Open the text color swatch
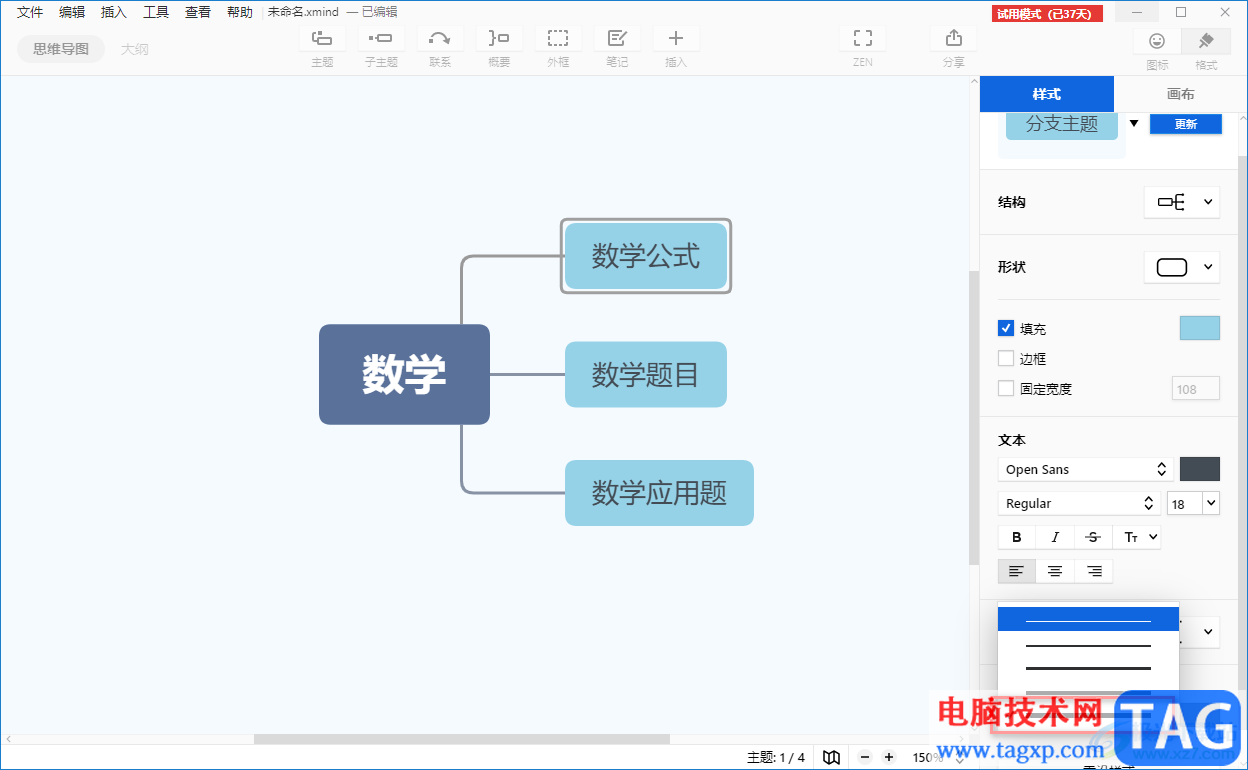1248x770 pixels. click(1200, 469)
